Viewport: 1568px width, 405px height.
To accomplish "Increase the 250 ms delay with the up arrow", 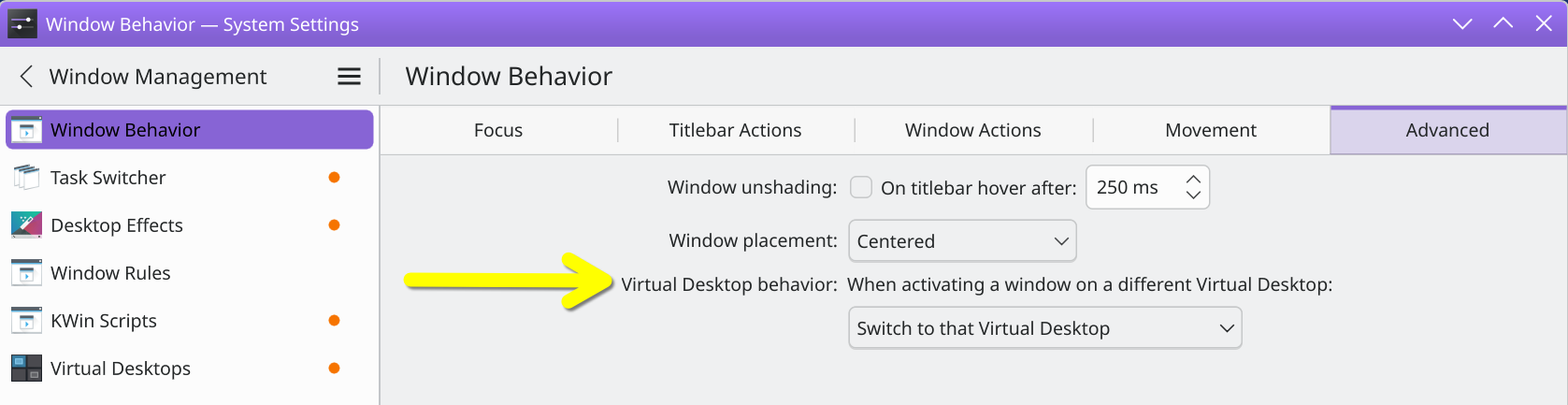I will click(1193, 179).
